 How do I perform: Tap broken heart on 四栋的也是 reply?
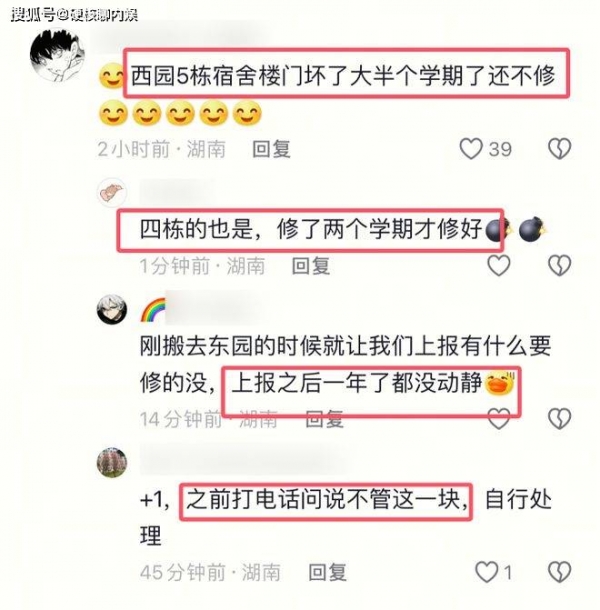pos(560,266)
